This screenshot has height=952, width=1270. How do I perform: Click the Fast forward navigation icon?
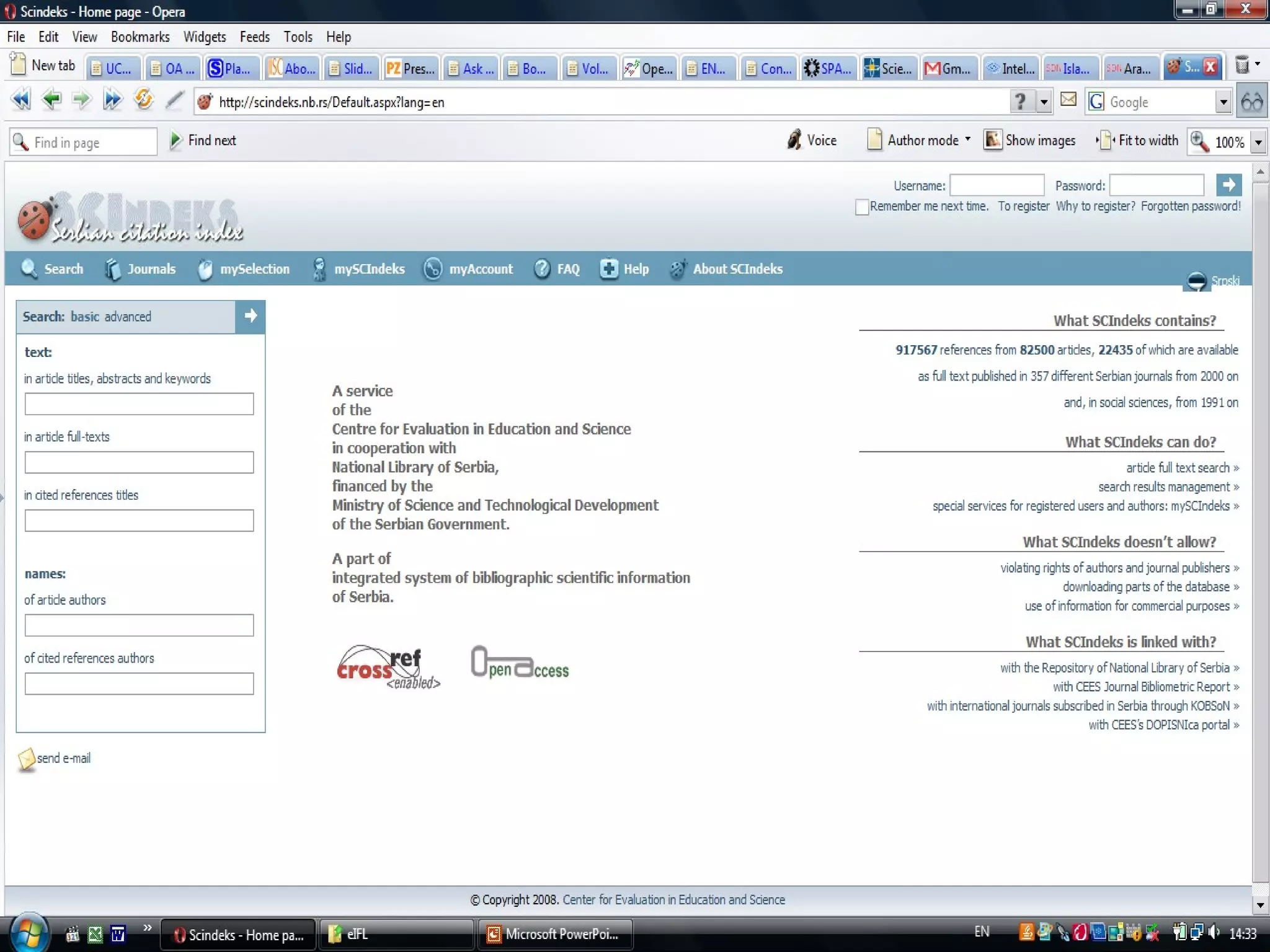click(112, 100)
